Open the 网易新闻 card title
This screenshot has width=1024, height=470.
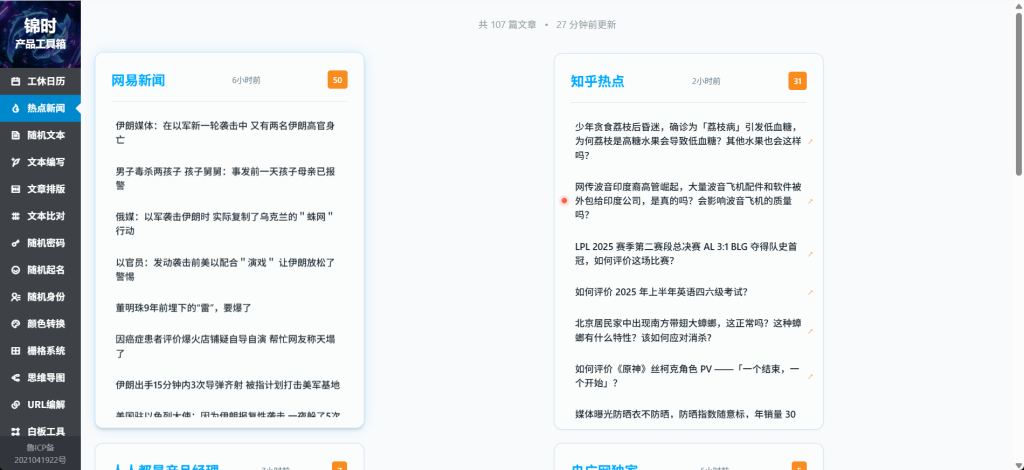[138, 80]
